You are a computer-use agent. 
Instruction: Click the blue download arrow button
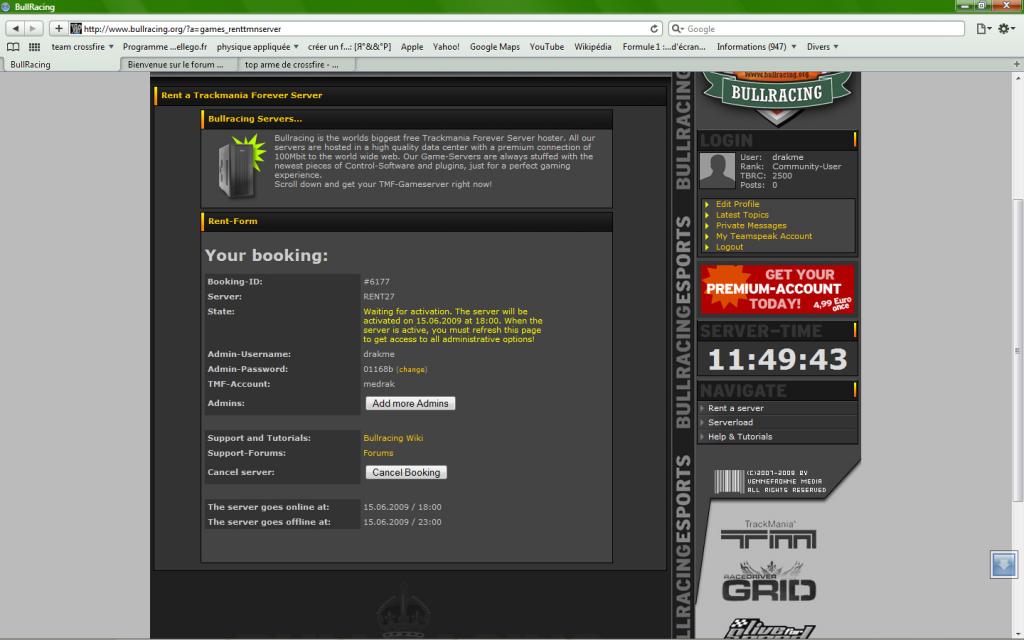(x=1004, y=564)
